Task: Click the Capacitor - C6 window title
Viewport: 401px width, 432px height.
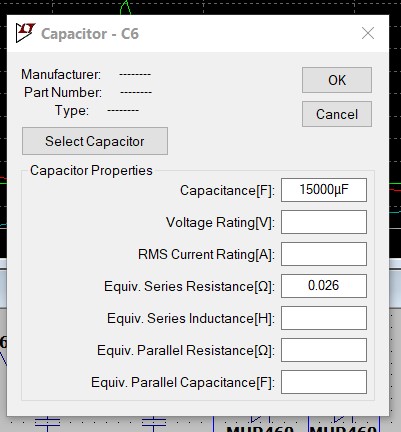Action: [x=90, y=34]
